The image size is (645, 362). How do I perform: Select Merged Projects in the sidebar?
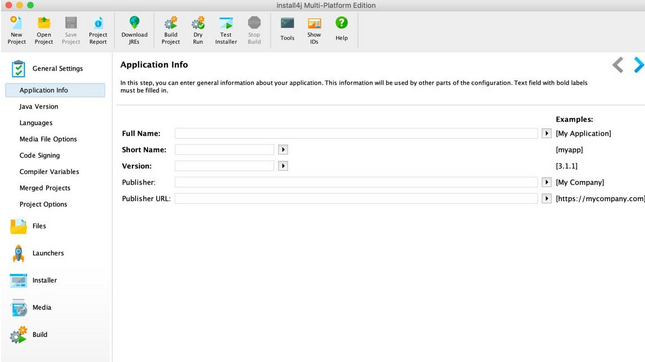click(x=45, y=188)
